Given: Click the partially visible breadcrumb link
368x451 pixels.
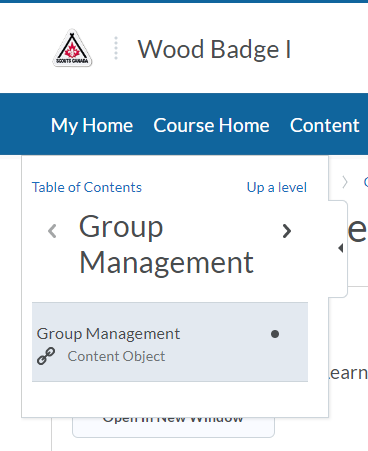Looking at the screenshot, I should (x=366, y=182).
